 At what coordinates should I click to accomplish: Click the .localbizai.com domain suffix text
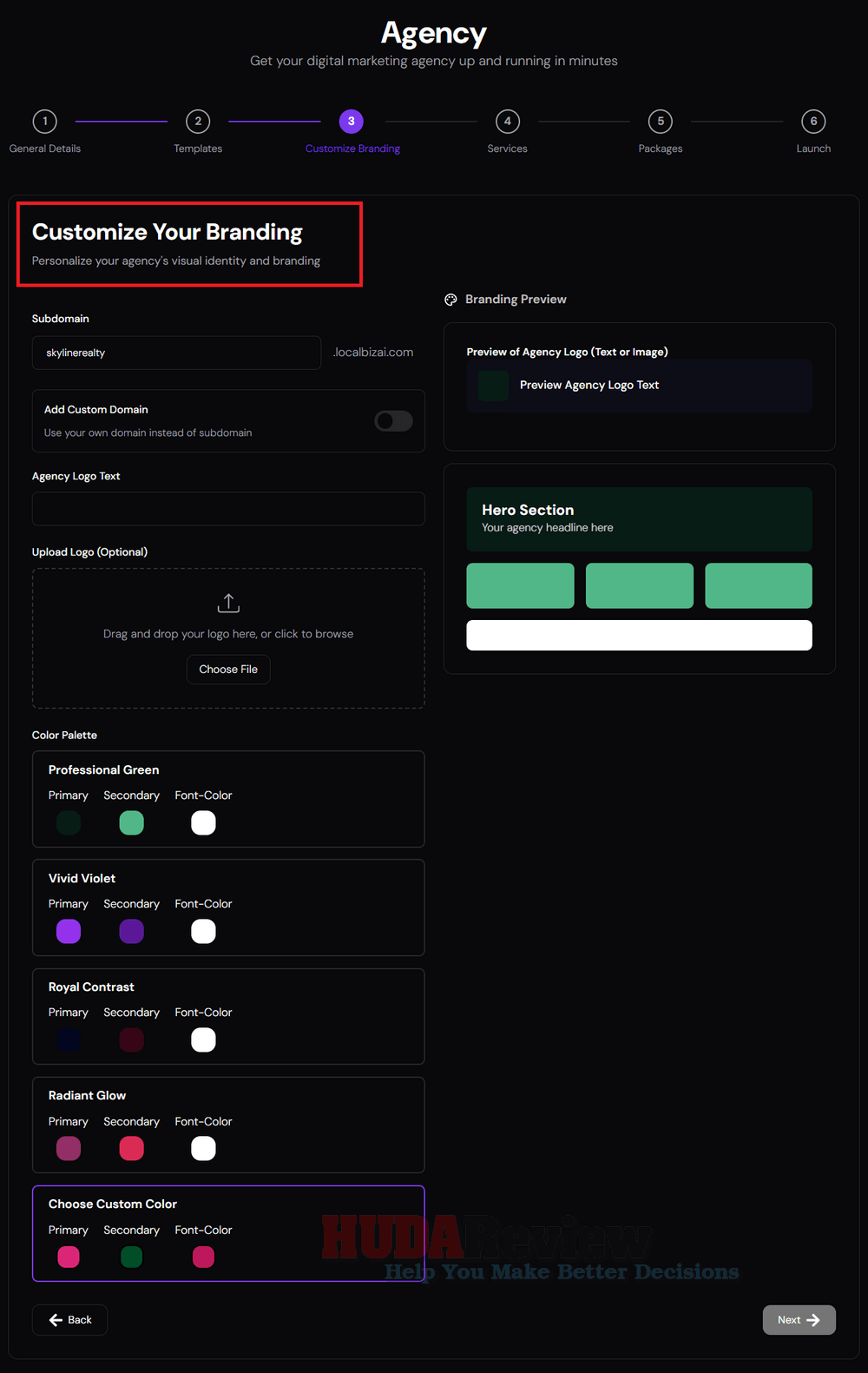pos(373,353)
